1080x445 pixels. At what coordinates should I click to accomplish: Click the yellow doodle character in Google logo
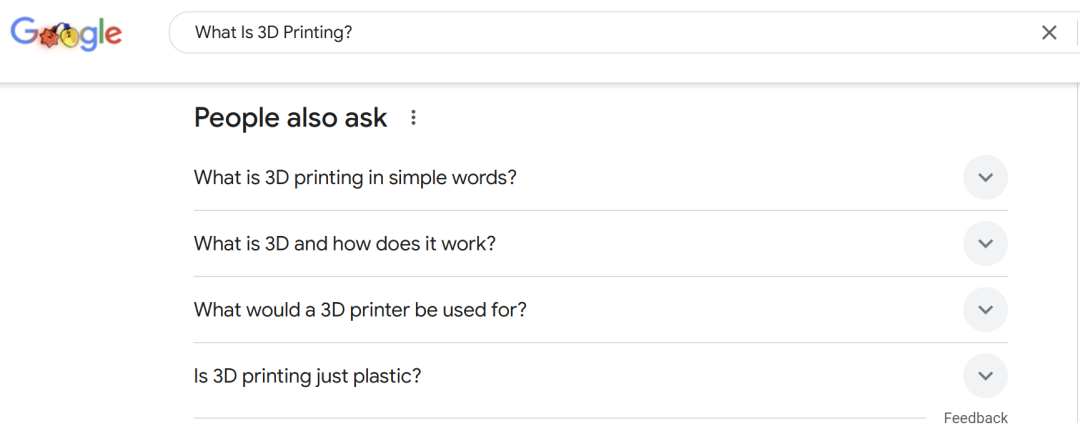click(x=70, y=36)
